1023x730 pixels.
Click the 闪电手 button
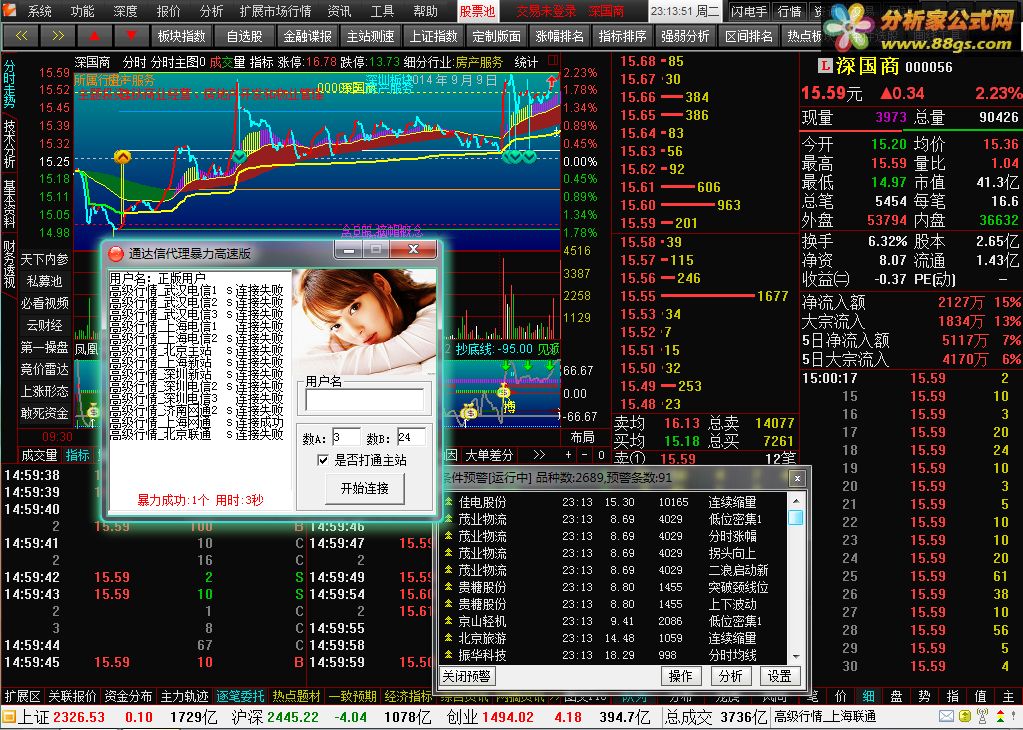tap(748, 11)
